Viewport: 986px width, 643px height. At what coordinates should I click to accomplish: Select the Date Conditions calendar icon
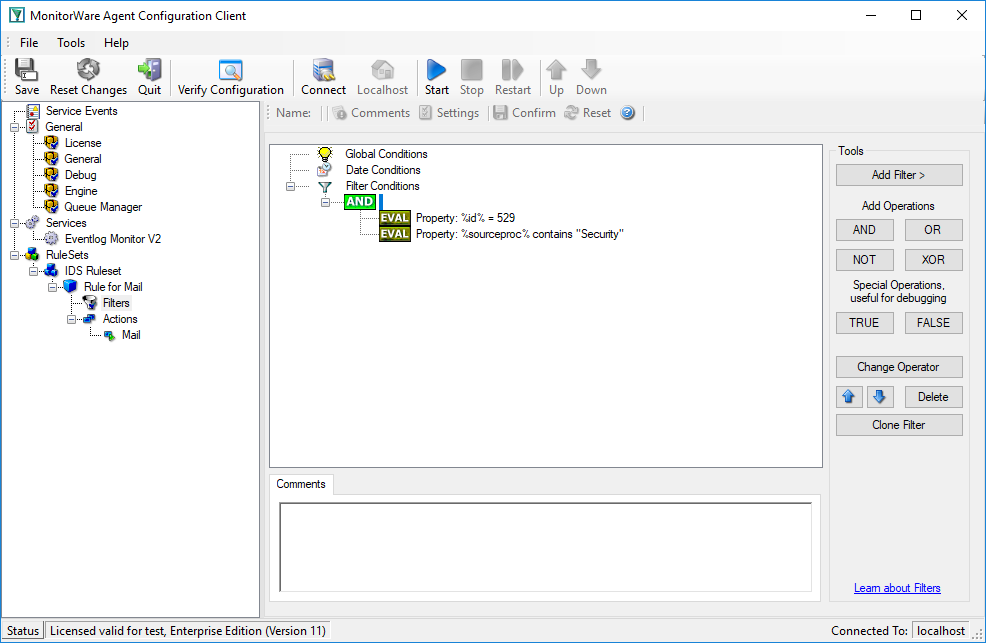pyautogui.click(x=324, y=170)
